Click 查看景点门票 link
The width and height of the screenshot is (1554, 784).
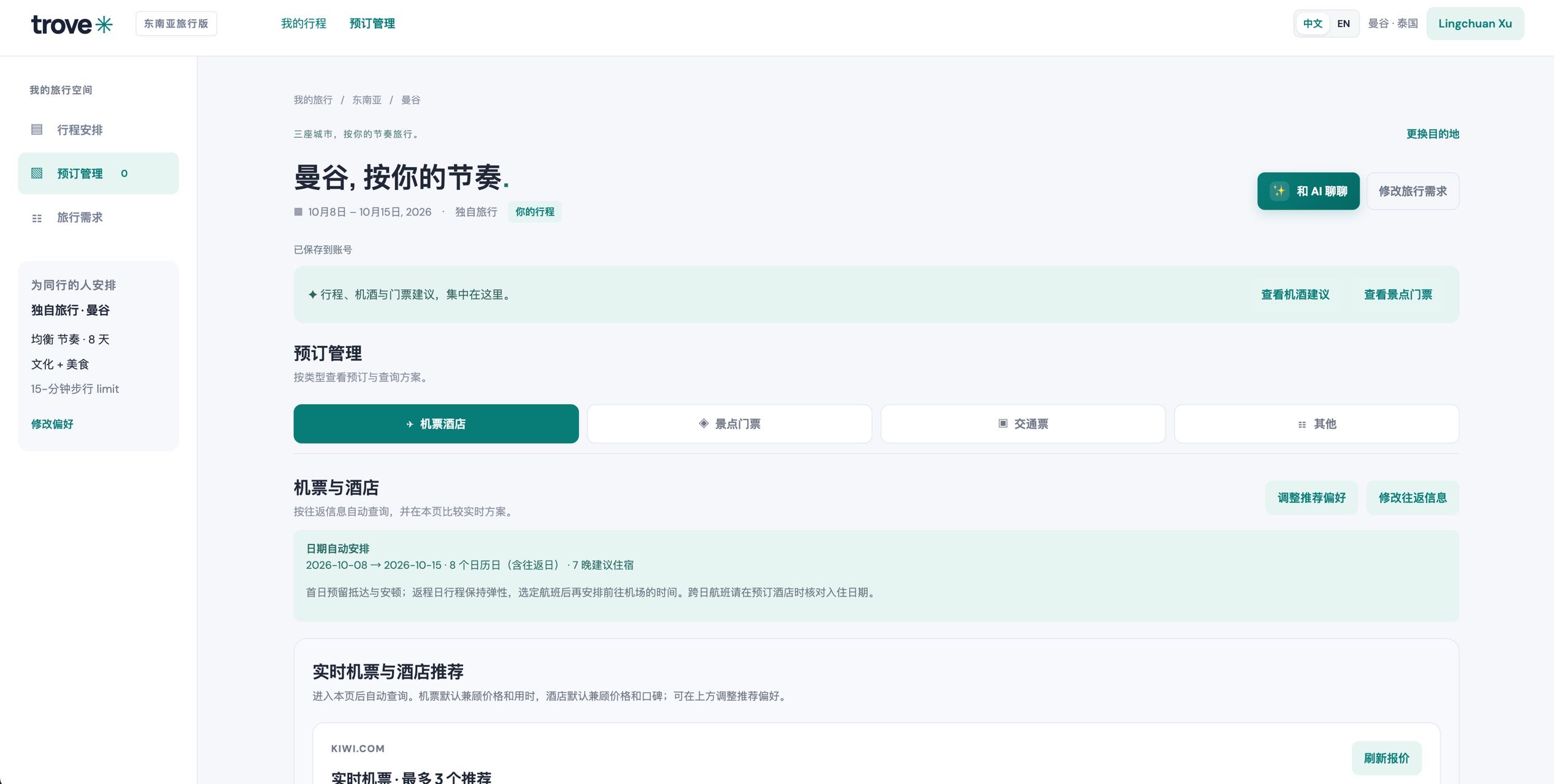click(1398, 295)
